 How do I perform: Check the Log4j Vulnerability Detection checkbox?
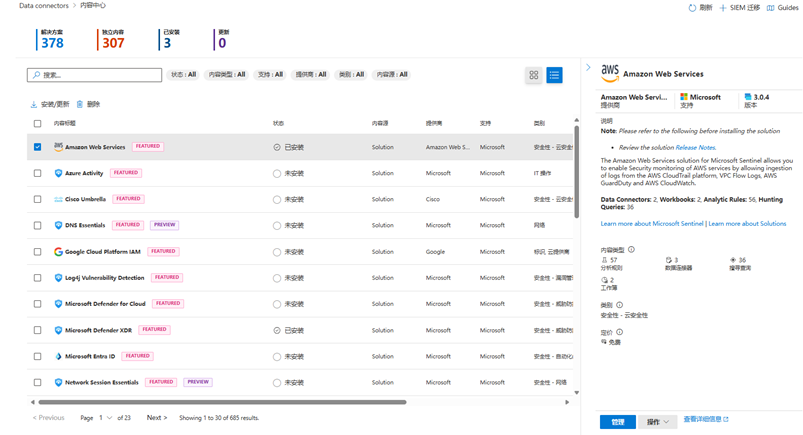click(x=37, y=278)
